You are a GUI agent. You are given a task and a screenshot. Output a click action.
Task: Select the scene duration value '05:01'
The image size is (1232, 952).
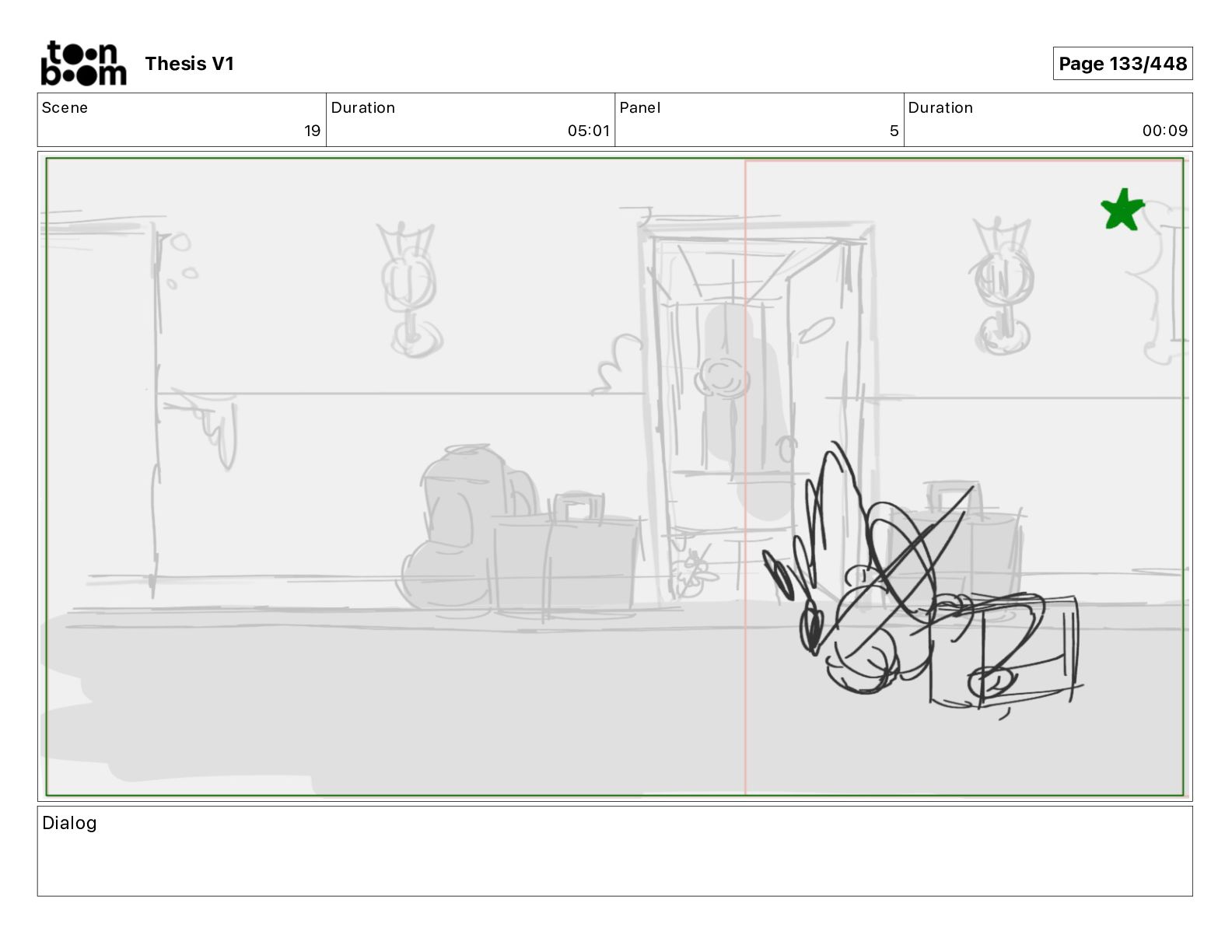(x=589, y=131)
